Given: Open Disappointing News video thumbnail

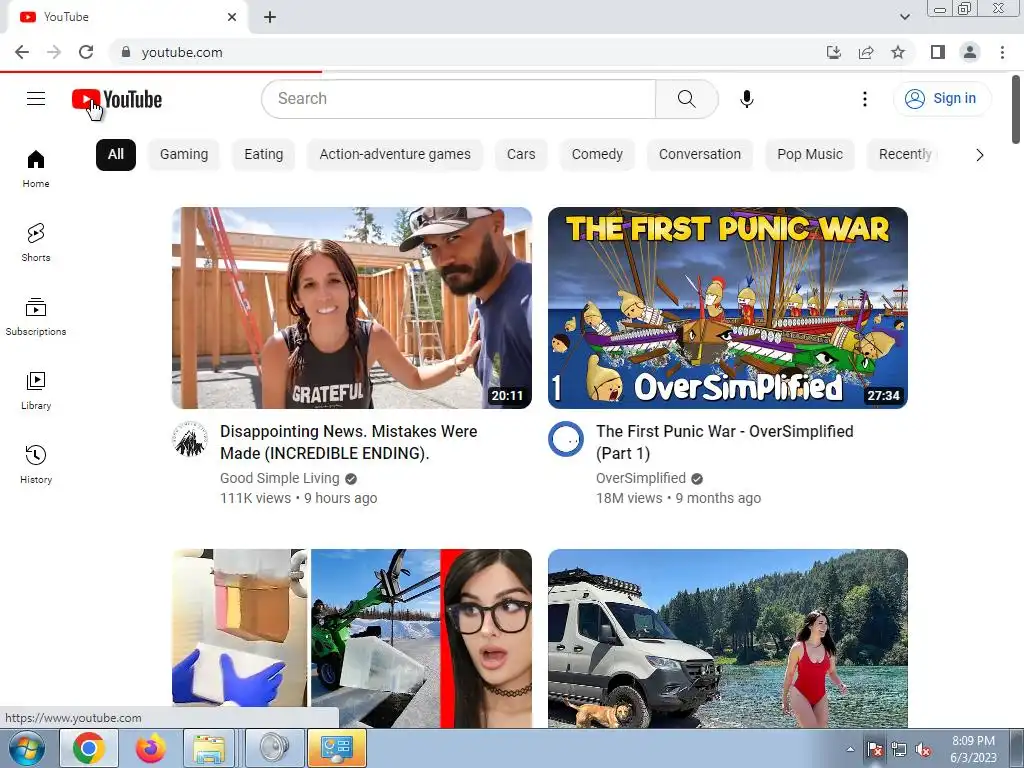Looking at the screenshot, I should pos(352,308).
